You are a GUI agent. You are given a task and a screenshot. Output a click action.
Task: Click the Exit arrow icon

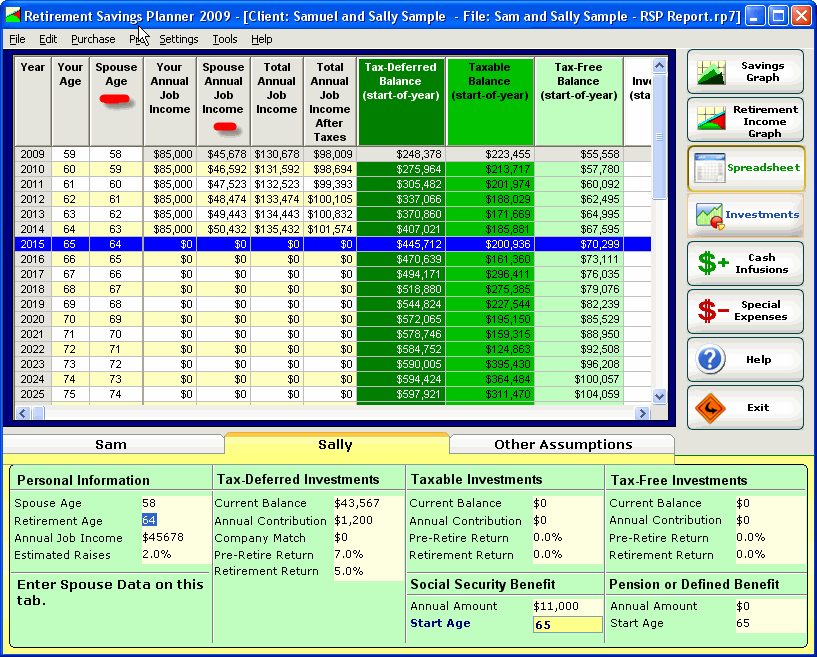click(x=710, y=407)
